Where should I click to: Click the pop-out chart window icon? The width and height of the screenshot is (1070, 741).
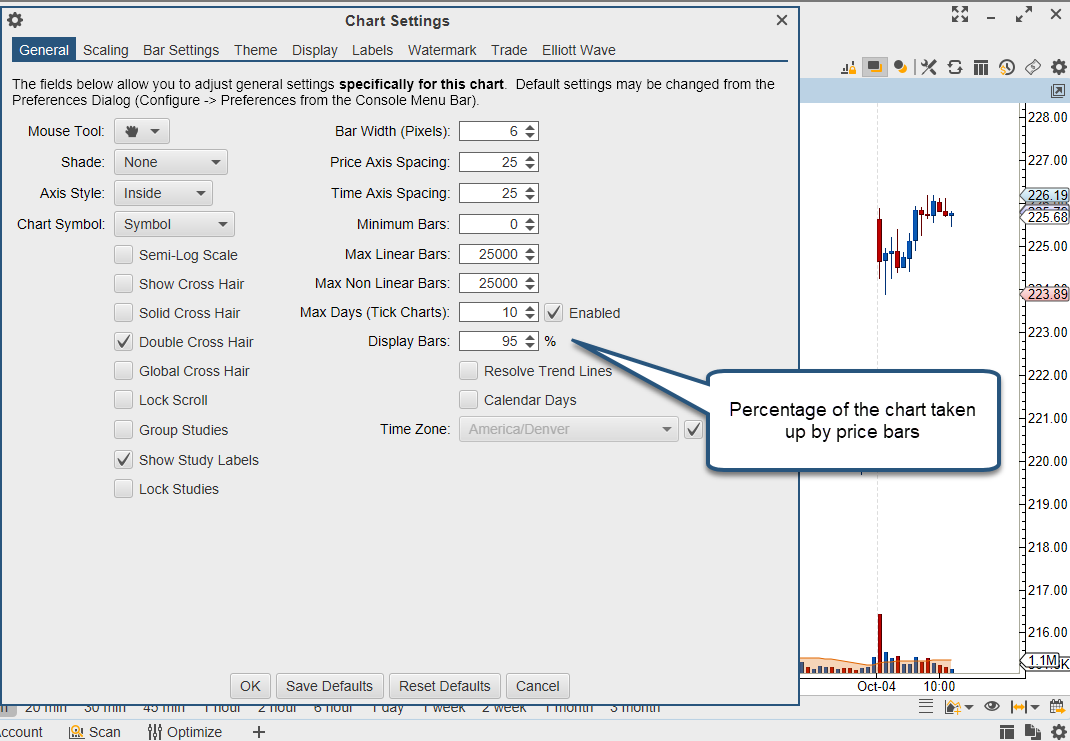point(1058,91)
